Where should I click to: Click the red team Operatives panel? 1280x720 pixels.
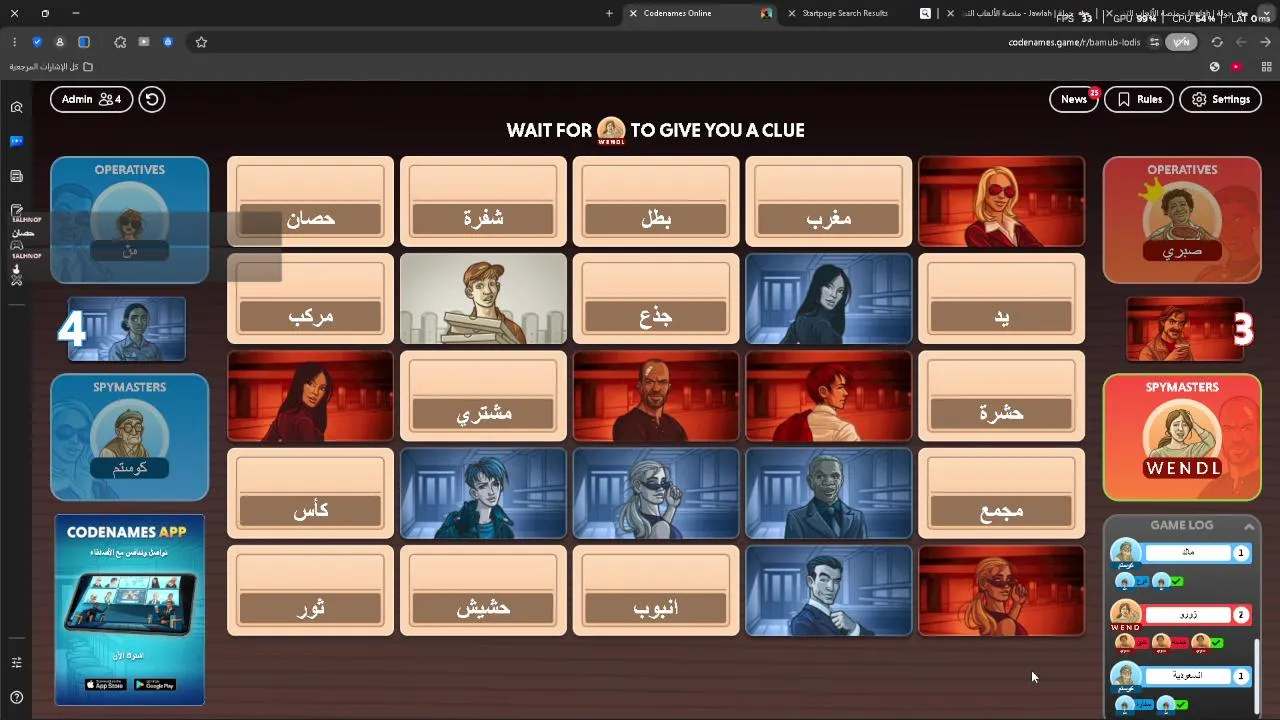coord(1182,220)
